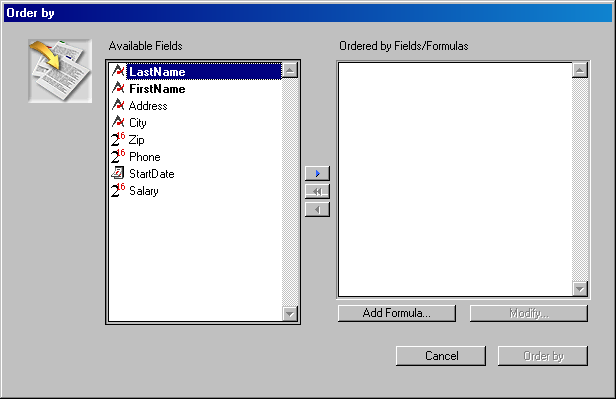Select the LastName field
616x399 pixels.
click(204, 71)
